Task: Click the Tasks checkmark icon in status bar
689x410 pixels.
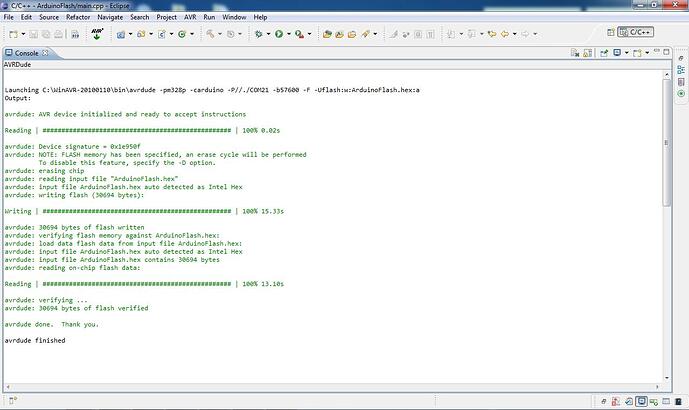Action: point(629,401)
